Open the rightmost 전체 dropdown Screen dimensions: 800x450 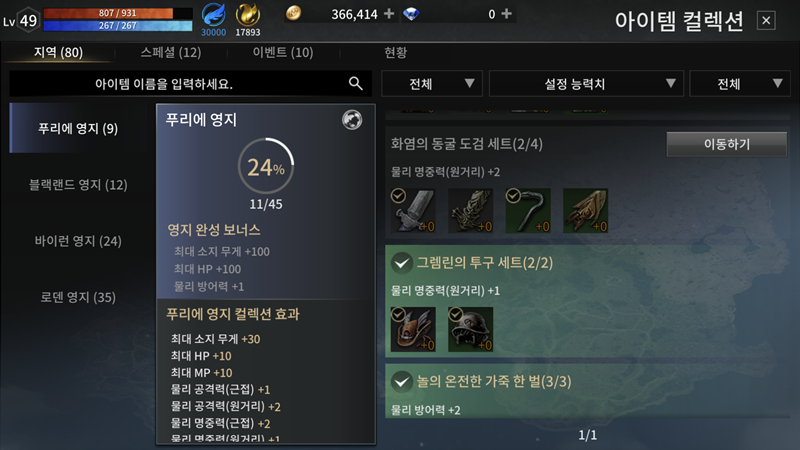740,84
